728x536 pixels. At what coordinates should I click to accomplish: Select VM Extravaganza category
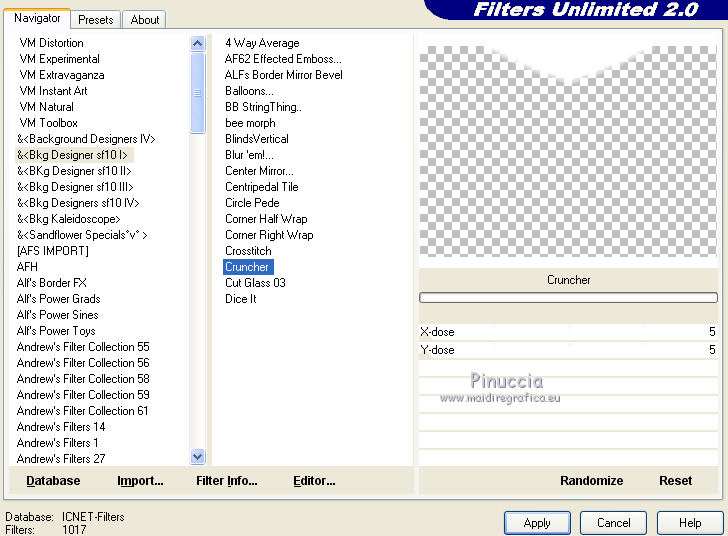pyautogui.click(x=62, y=75)
